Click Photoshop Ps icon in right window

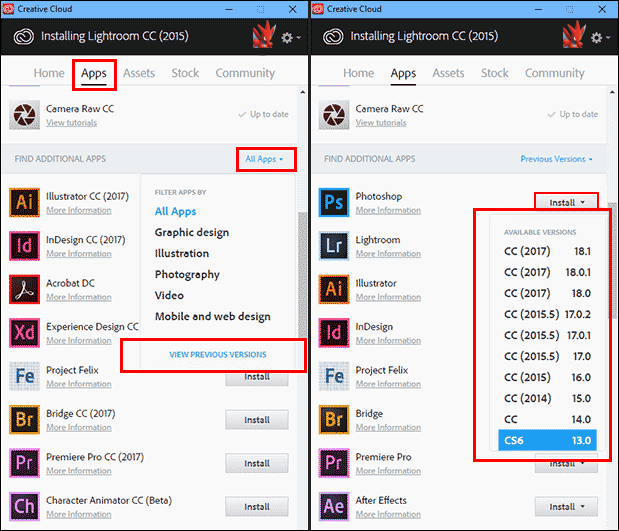(334, 203)
